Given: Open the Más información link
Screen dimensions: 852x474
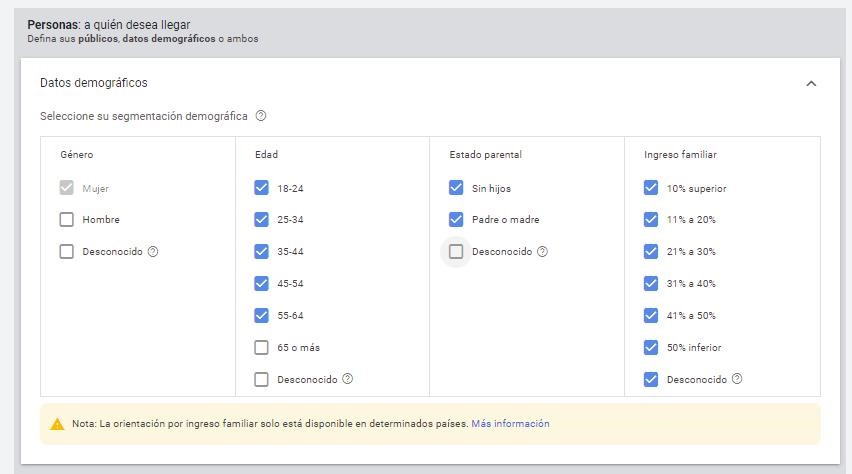Looking at the screenshot, I should coord(510,424).
